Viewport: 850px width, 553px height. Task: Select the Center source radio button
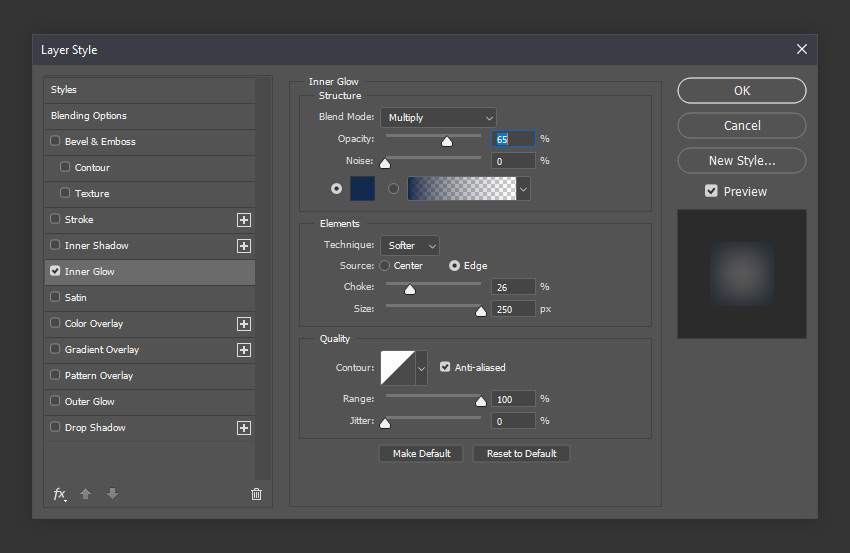pyautogui.click(x=384, y=266)
